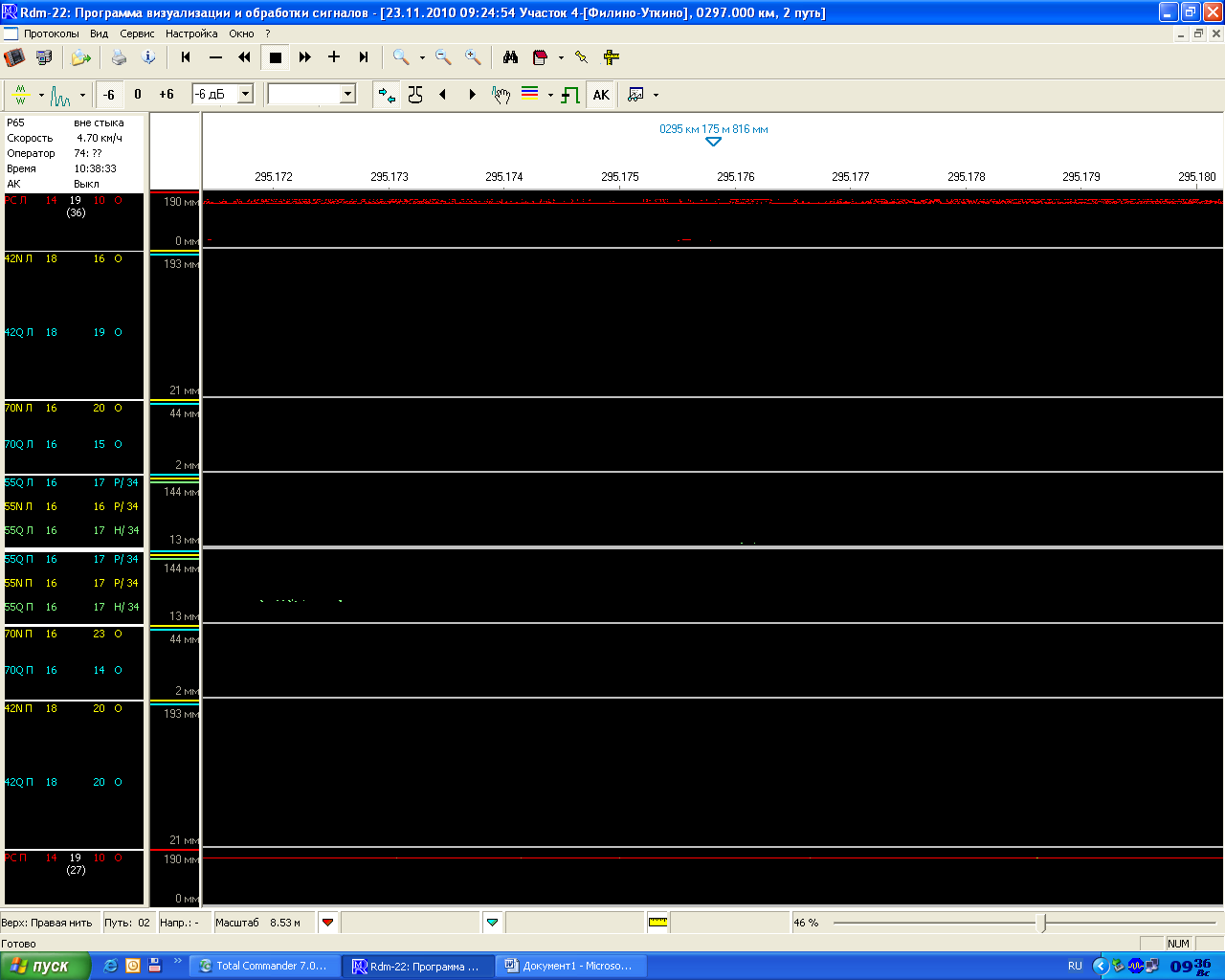Screen dimensions: 1225x980
Task: Select the magnifier zoom tool
Action: 401,57
